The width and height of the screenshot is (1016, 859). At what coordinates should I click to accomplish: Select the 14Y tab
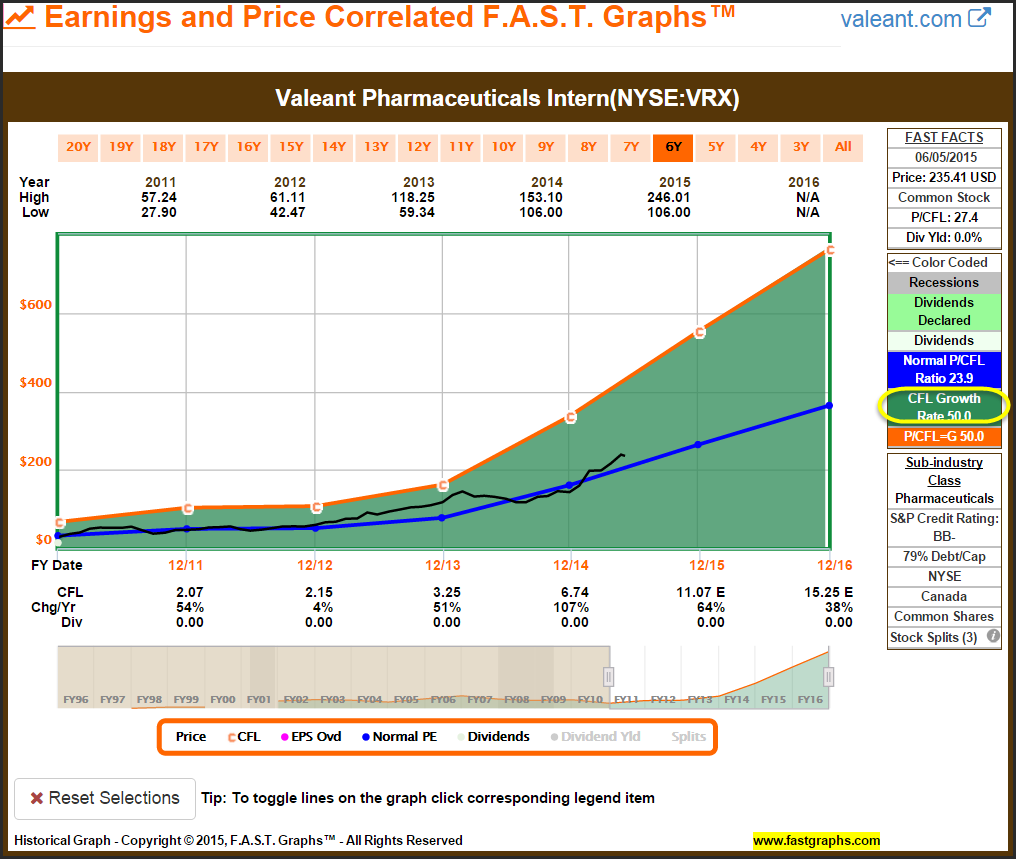pyautogui.click(x=334, y=147)
